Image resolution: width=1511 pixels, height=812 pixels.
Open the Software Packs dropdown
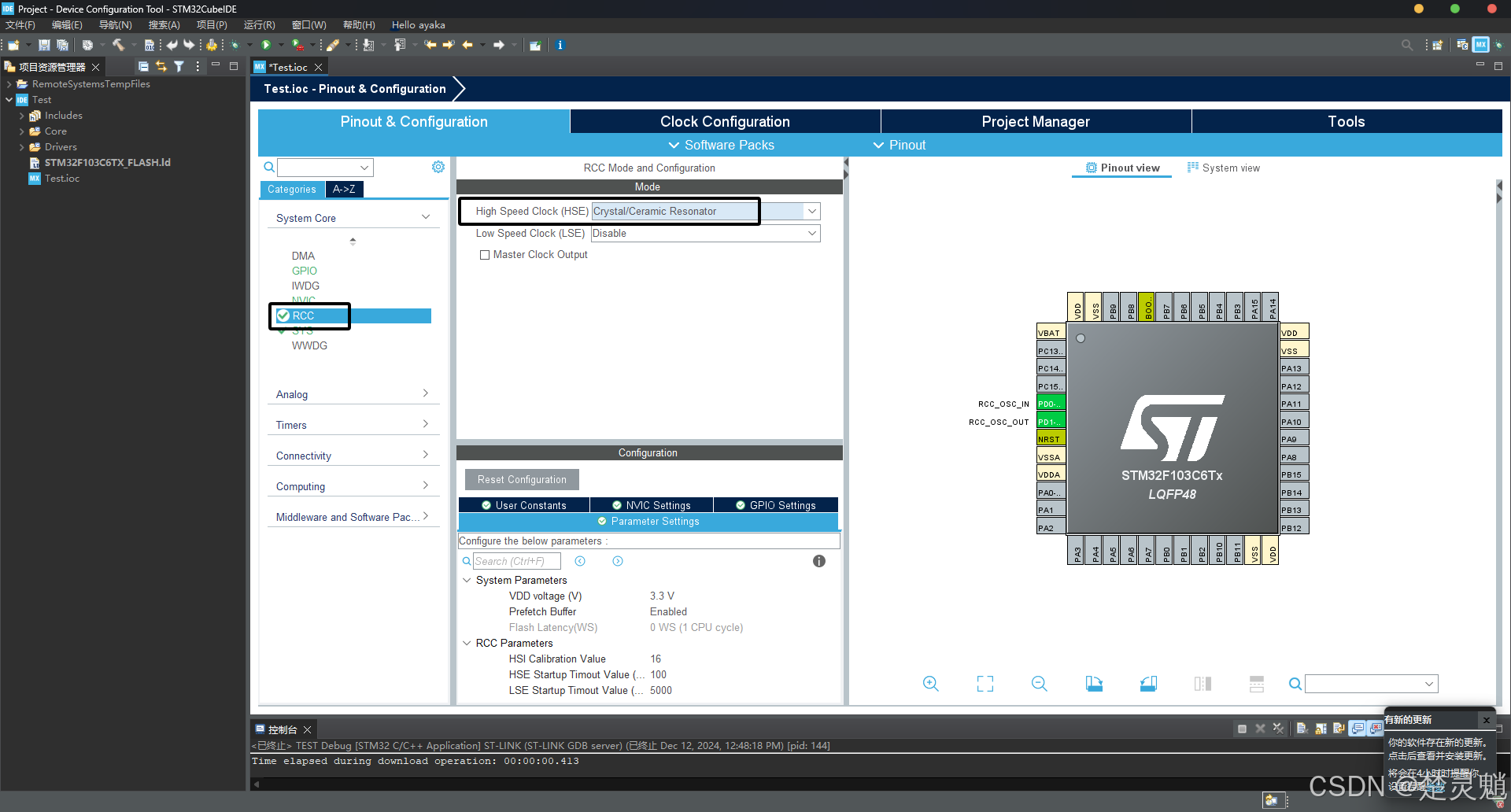721,145
